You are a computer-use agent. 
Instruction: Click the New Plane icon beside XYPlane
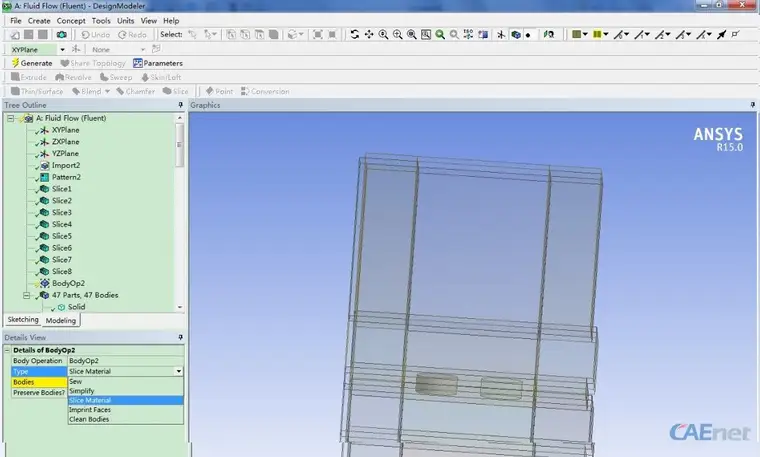(x=76, y=49)
